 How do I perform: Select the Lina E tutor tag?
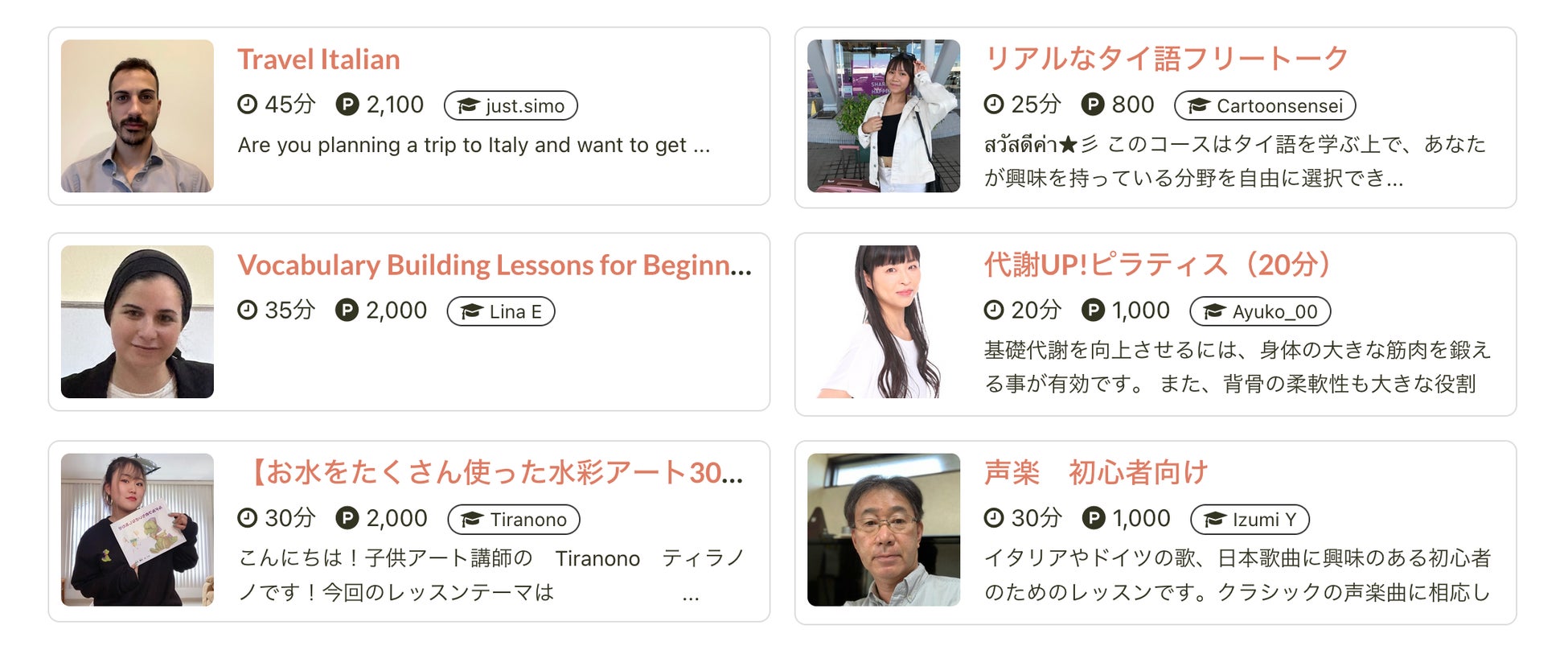tap(501, 311)
